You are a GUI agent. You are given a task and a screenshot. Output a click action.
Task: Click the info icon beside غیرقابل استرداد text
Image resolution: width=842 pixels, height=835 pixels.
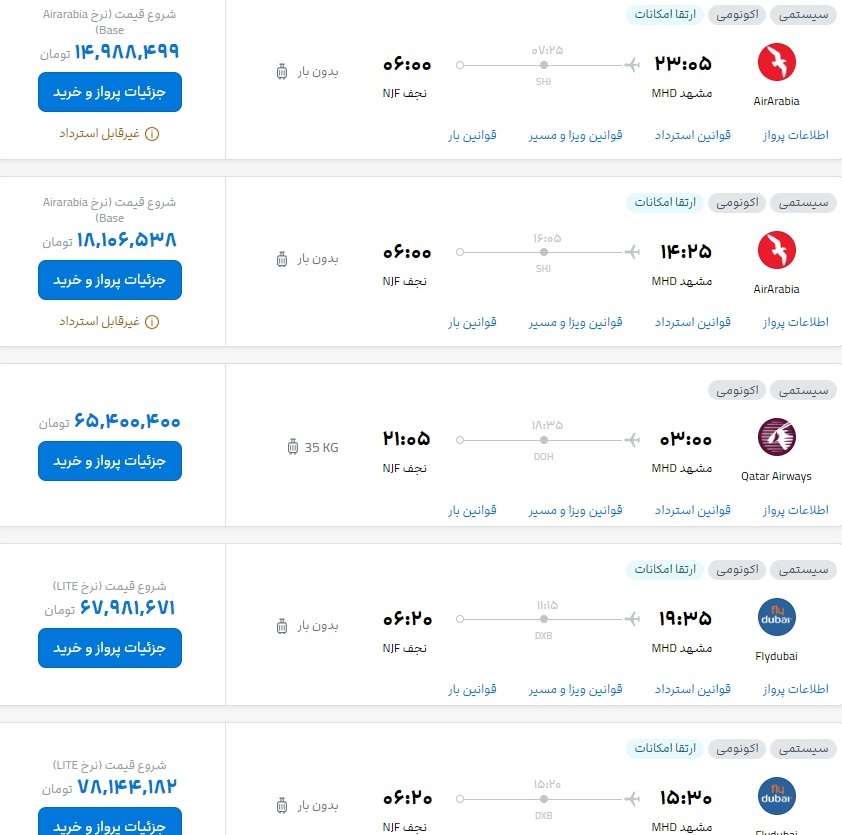pyautogui.click(x=150, y=133)
